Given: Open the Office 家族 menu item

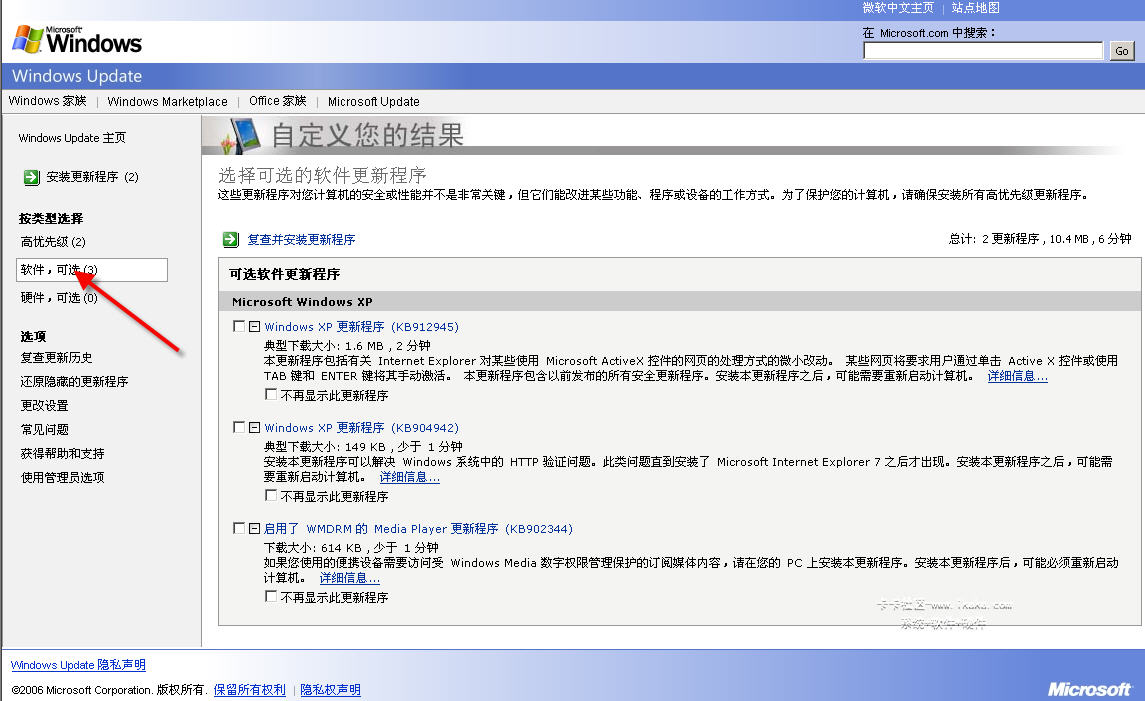Looking at the screenshot, I should (277, 101).
